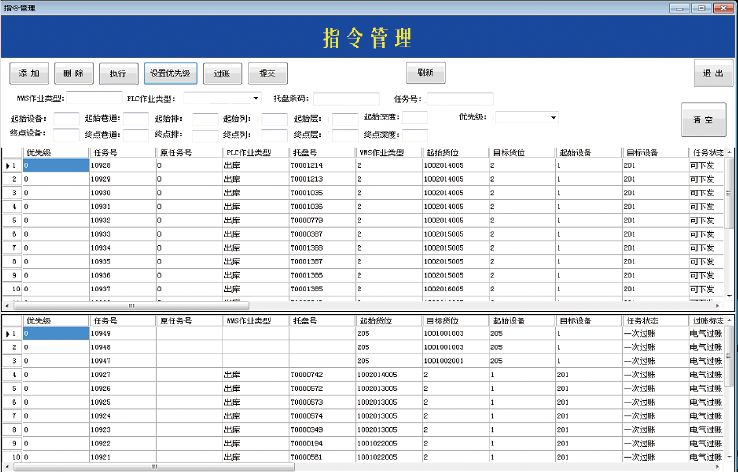This screenshot has width=738, height=473.
Task: Select task number cell 10947
Action: (x=122, y=361)
